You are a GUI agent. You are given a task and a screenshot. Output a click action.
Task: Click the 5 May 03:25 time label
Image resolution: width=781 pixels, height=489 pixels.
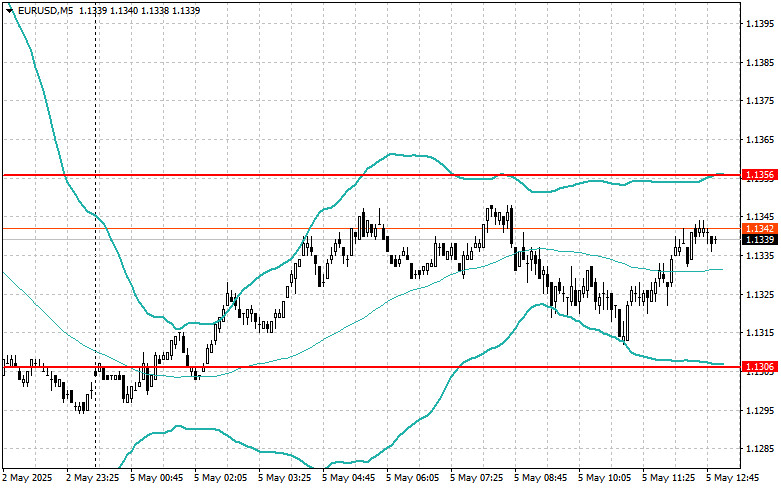285,478
